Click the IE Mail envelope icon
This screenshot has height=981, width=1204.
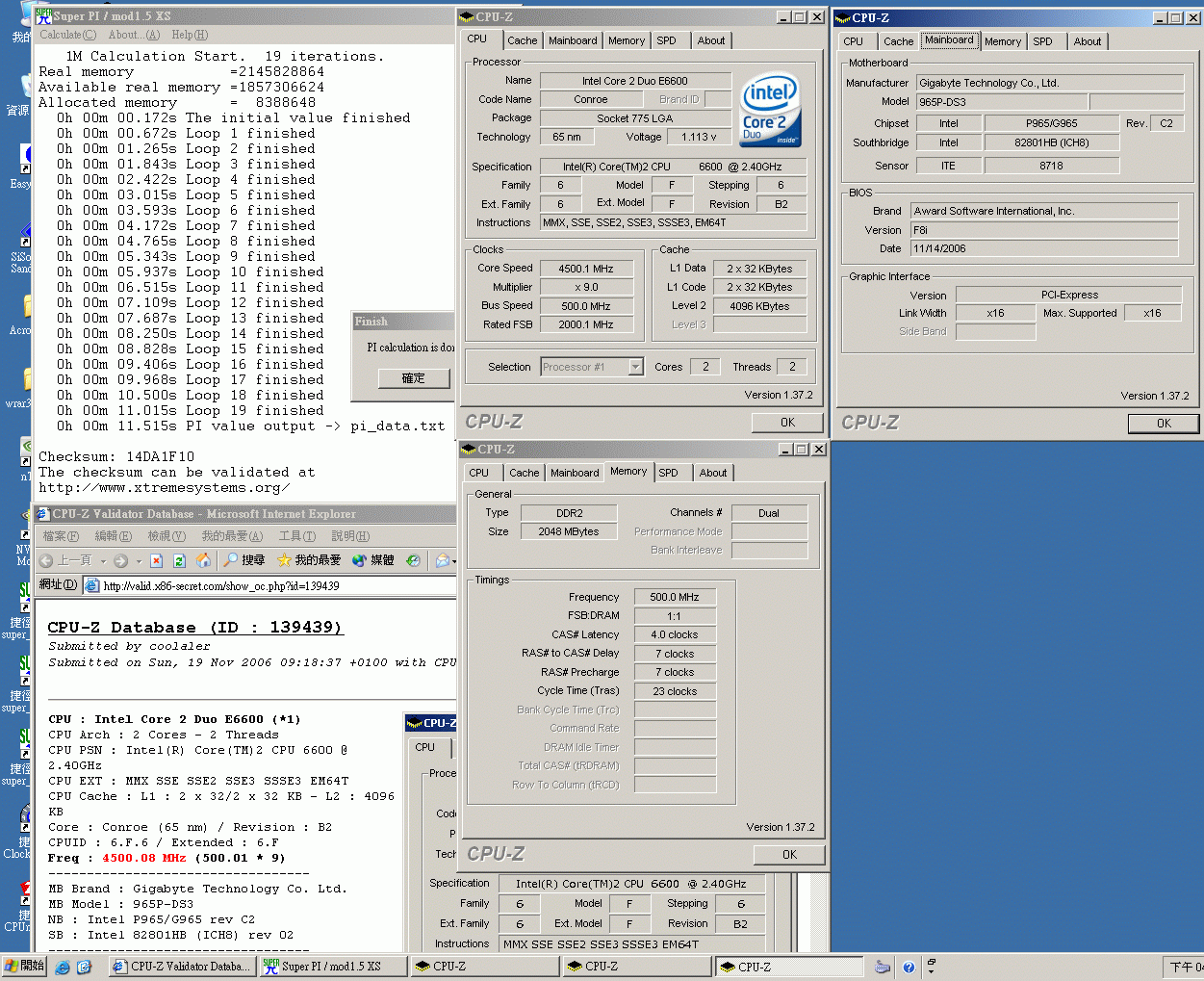[x=441, y=560]
